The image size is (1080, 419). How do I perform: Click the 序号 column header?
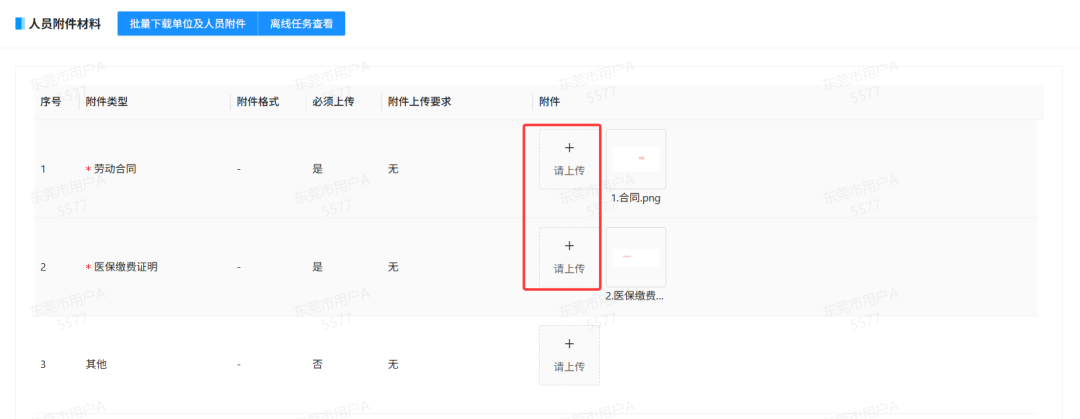pyautogui.click(x=51, y=102)
